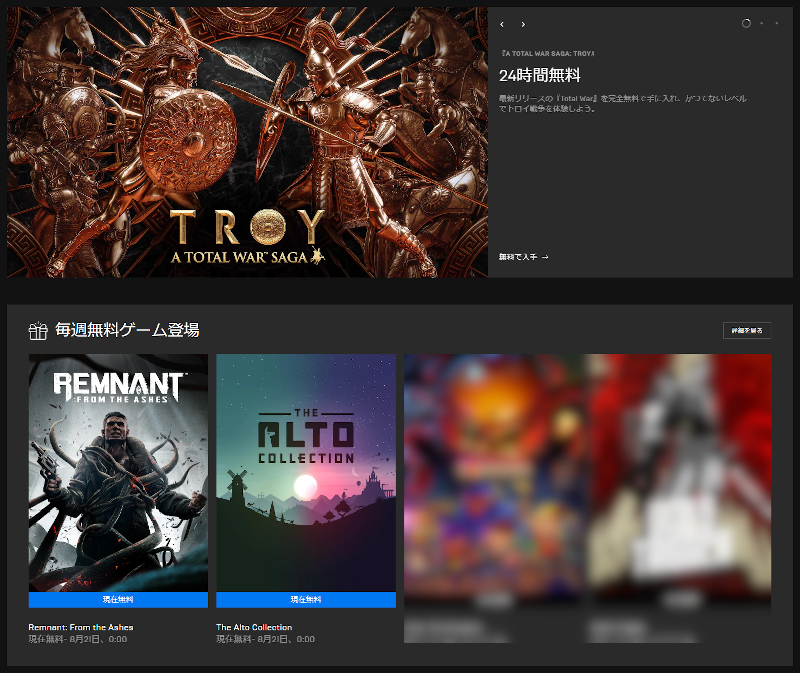Screen dimensions: 800x673
Task: Open the Remnant: From the Ashes cover art
Action: point(118,473)
